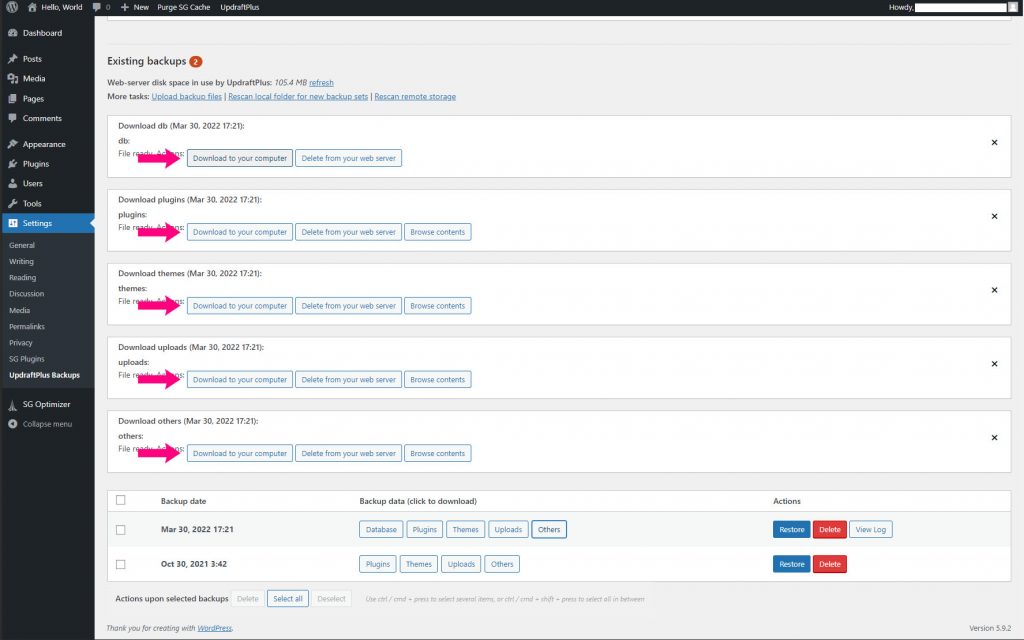Tick the select-all checkbox in table header
Screen dimensions: 1024x640
[x=121, y=500]
